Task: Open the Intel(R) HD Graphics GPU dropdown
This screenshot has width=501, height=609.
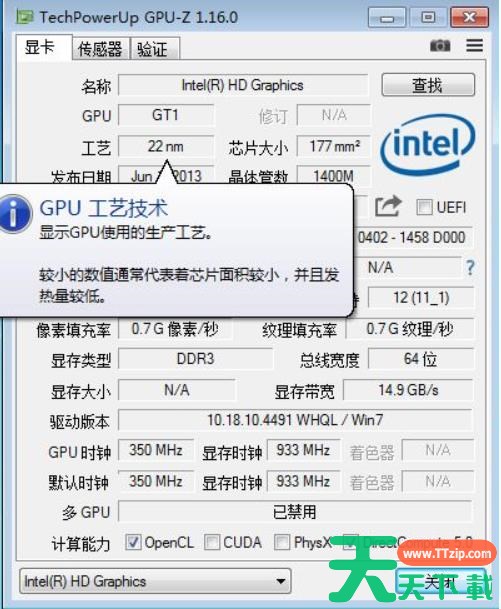Action: click(155, 581)
